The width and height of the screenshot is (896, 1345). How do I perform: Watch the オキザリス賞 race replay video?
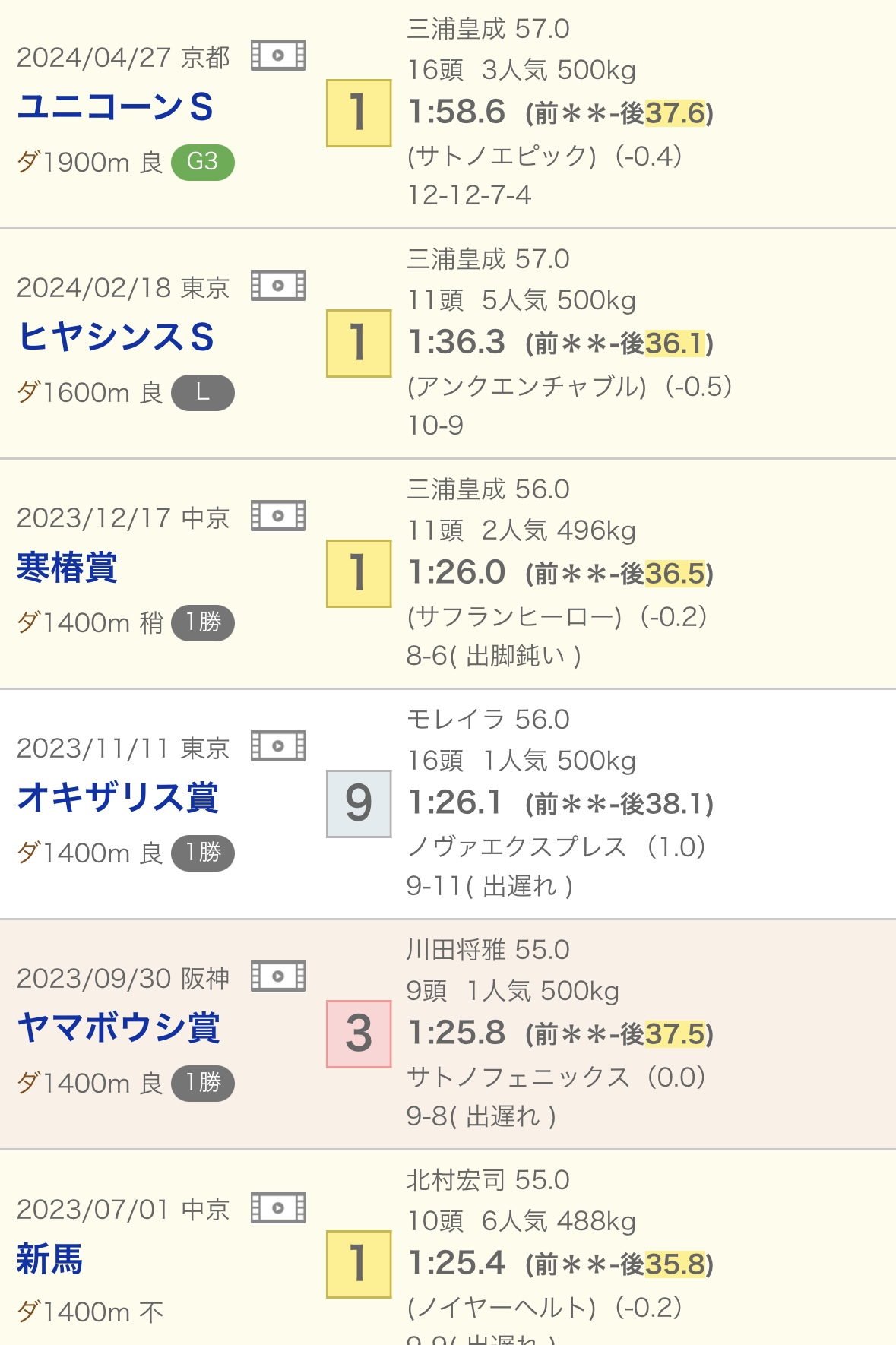coord(278,746)
